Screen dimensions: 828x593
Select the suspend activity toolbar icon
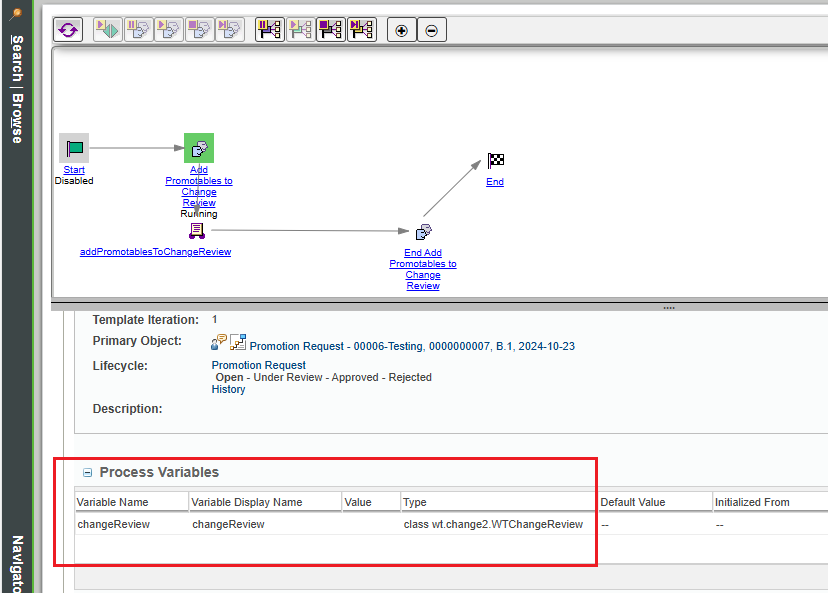click(x=138, y=29)
